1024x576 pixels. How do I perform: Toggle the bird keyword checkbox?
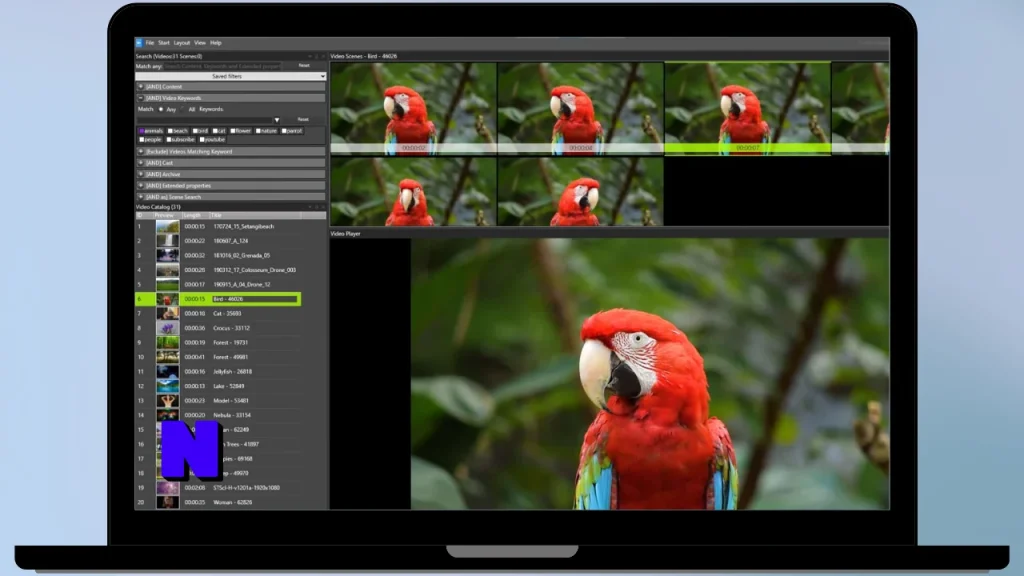[x=195, y=131]
